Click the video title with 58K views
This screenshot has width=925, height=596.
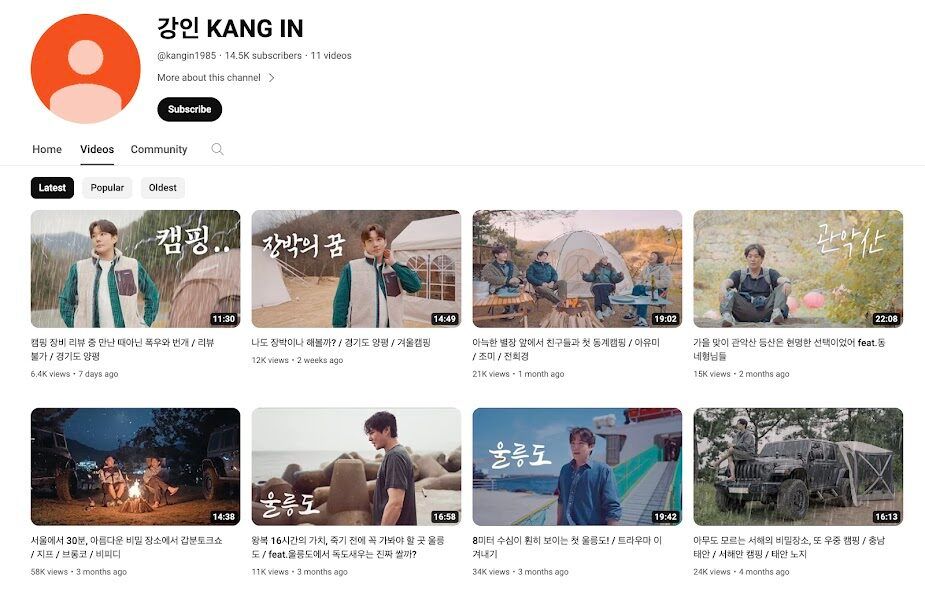126,547
